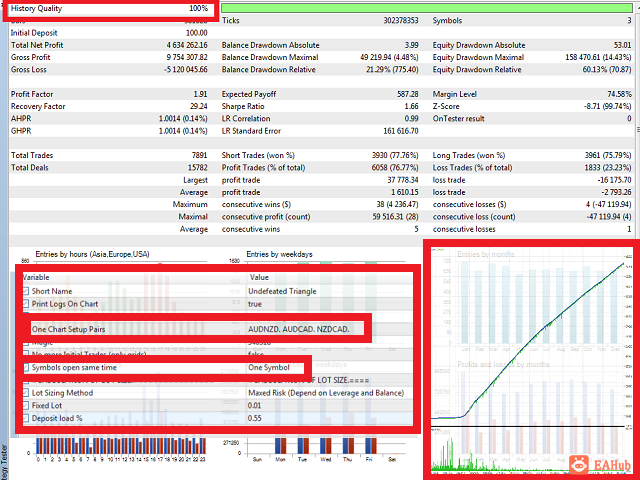Click the History Quality 100% value
The height and width of the screenshot is (480, 640).
coord(198,8)
